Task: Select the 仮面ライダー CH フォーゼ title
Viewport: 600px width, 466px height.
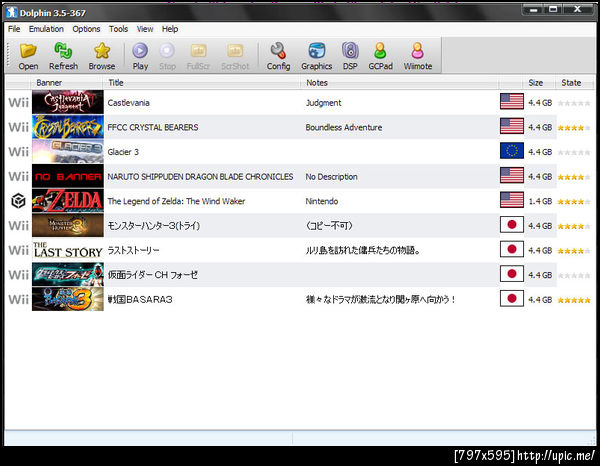Action: (153, 275)
